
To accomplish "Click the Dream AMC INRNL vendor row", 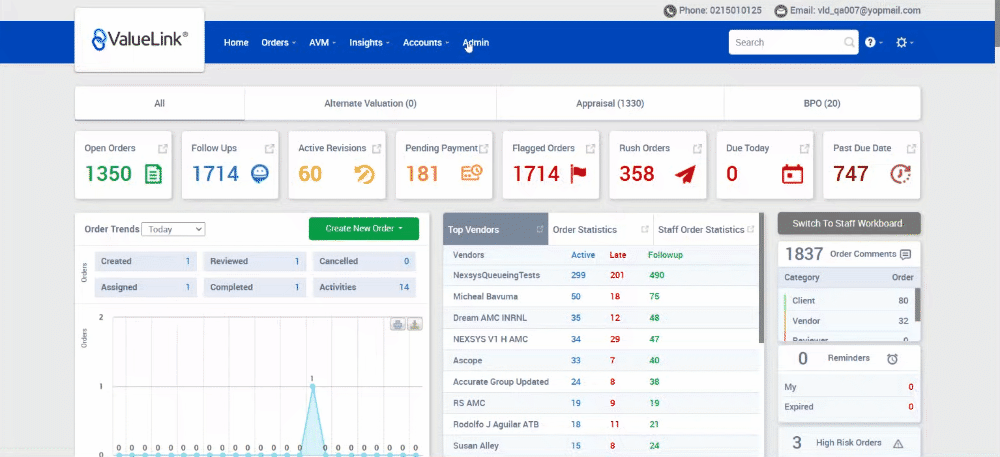I will click(601, 318).
